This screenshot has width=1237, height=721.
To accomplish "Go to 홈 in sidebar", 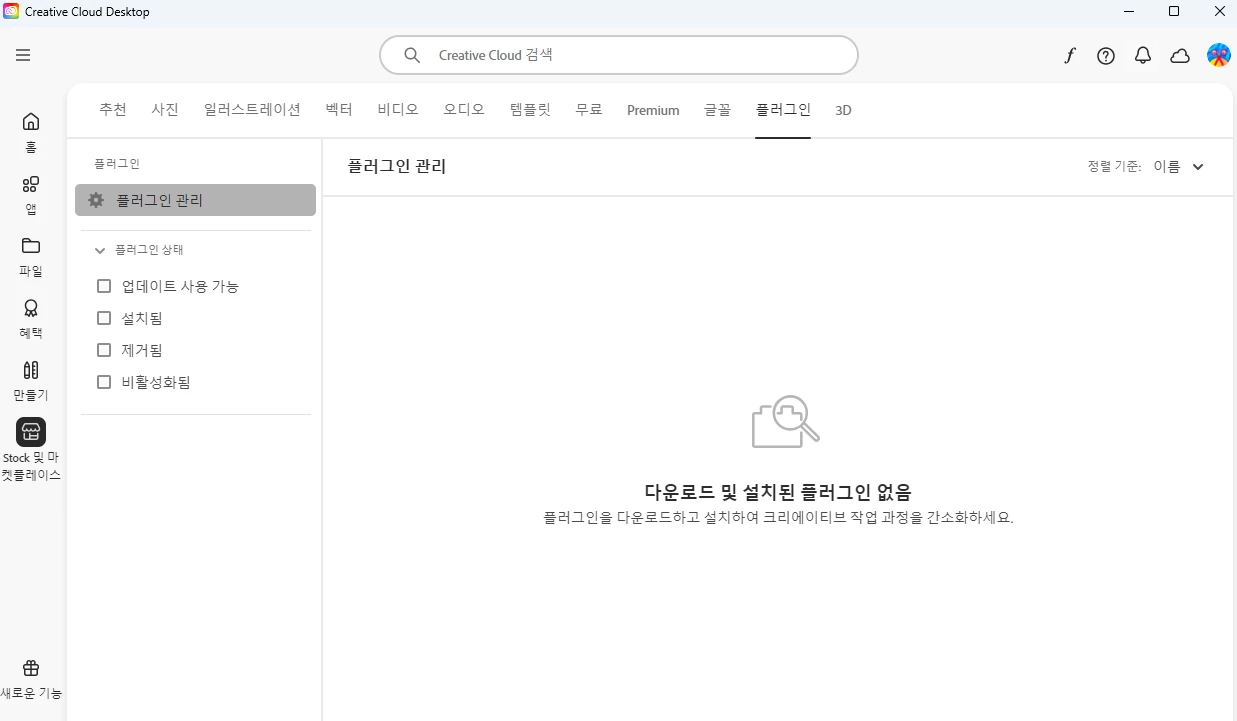I will (31, 132).
